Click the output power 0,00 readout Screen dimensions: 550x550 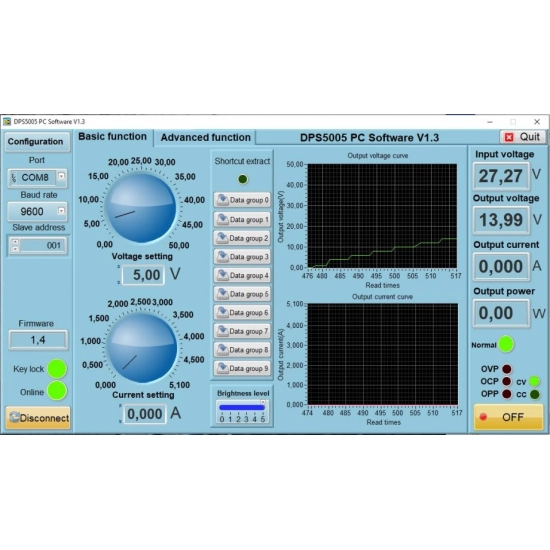(x=501, y=313)
